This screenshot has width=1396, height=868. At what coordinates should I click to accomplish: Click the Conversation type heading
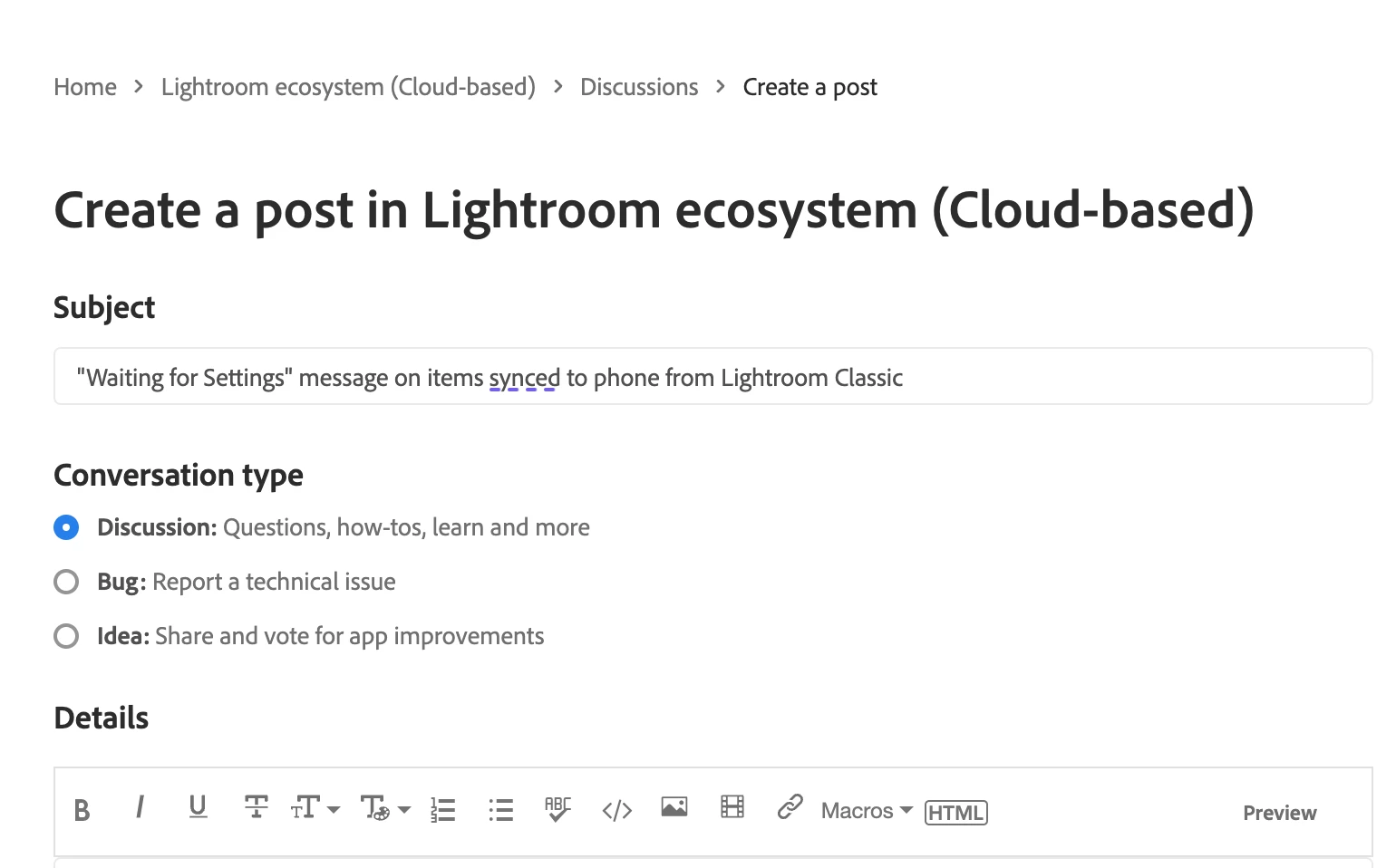179,475
